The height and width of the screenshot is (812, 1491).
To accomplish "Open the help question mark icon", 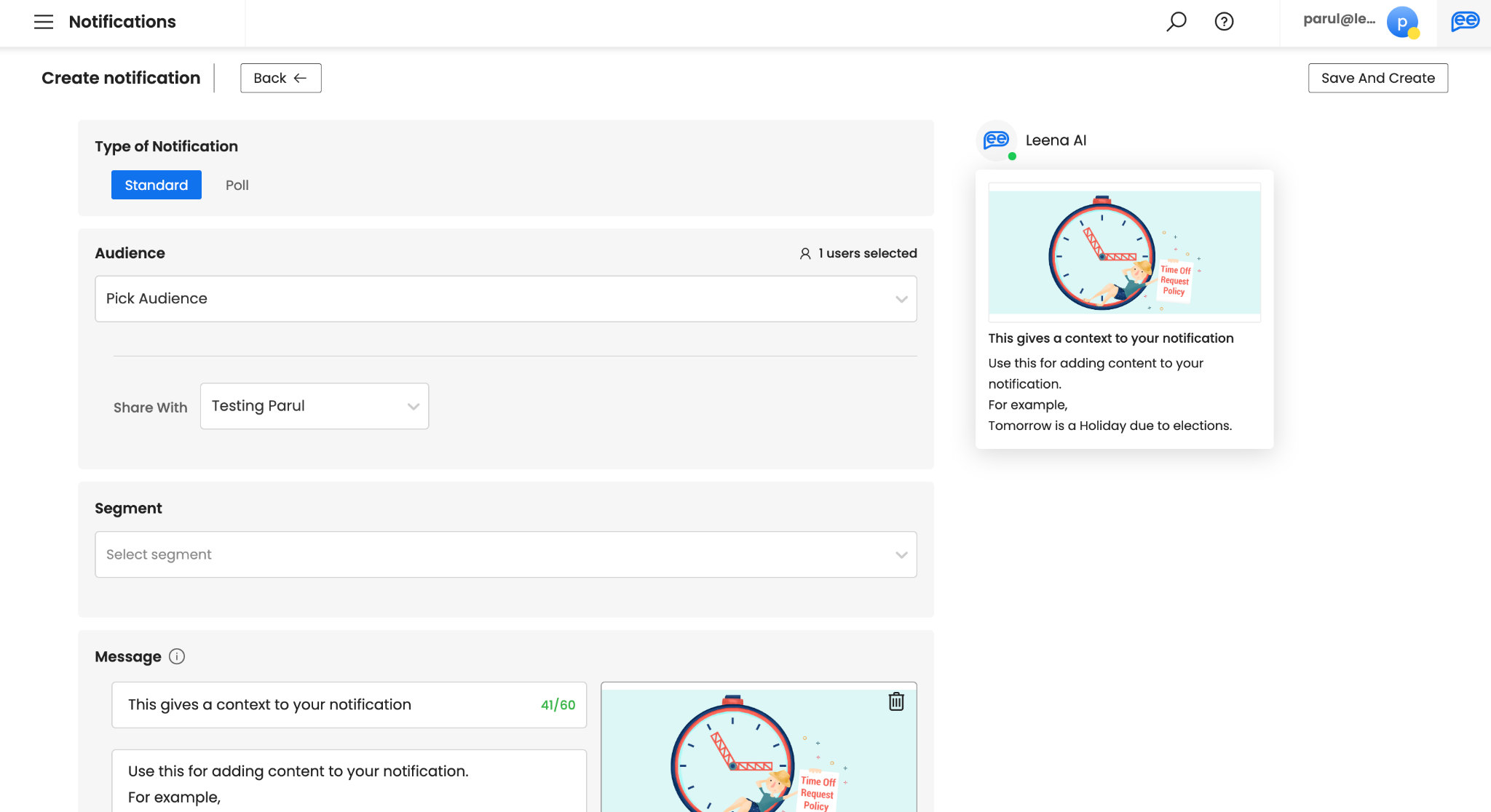I will tap(1224, 22).
